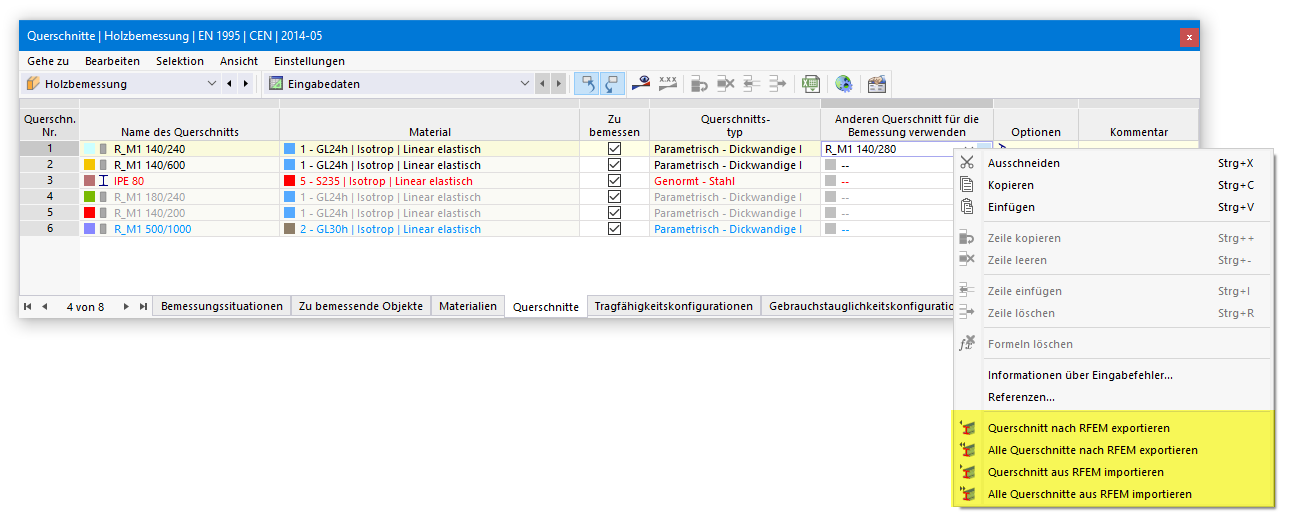Open the Einstellungen menu
The height and width of the screenshot is (530, 1293).
click(x=309, y=61)
